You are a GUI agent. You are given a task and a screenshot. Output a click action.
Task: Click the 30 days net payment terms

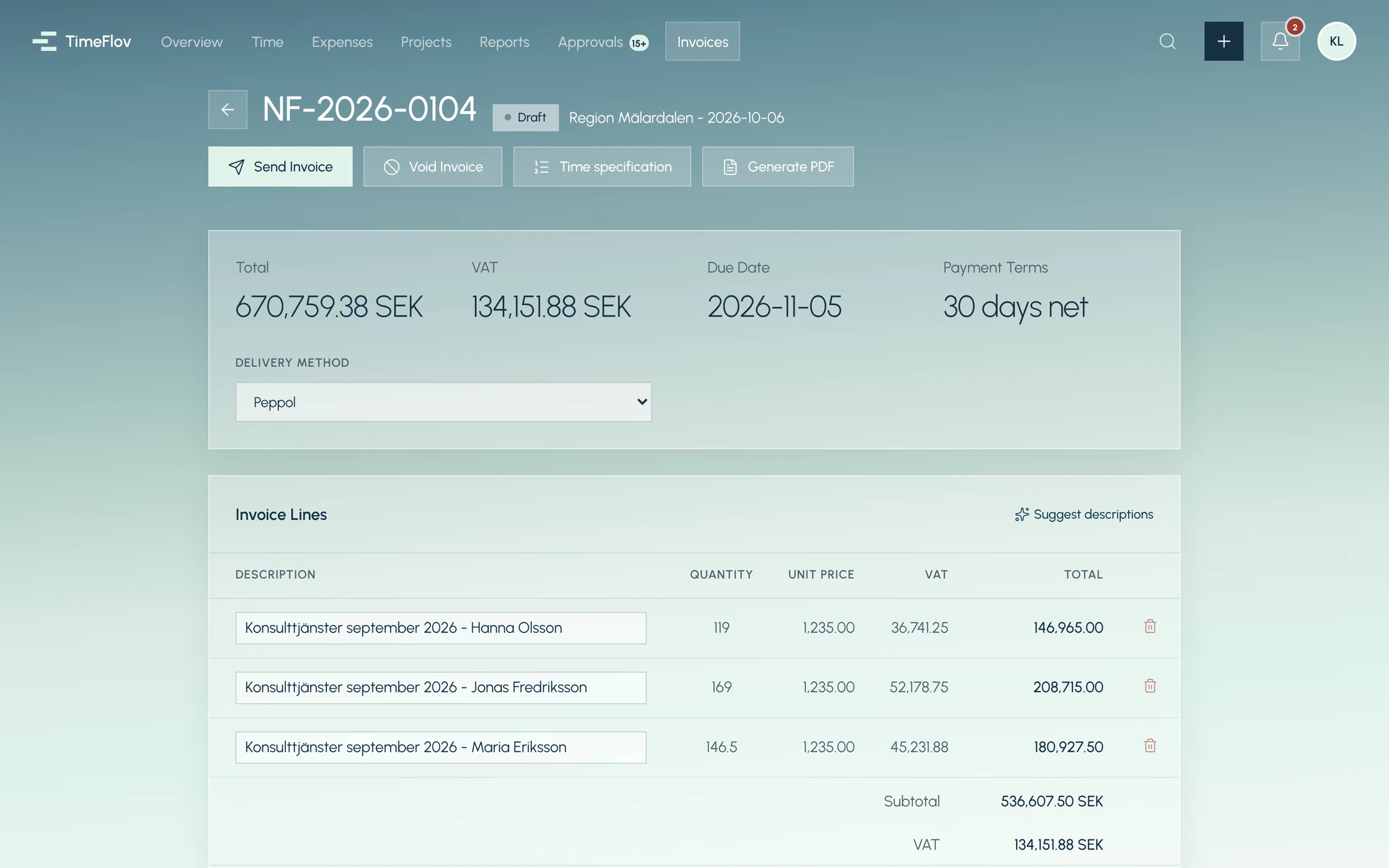(x=1016, y=307)
